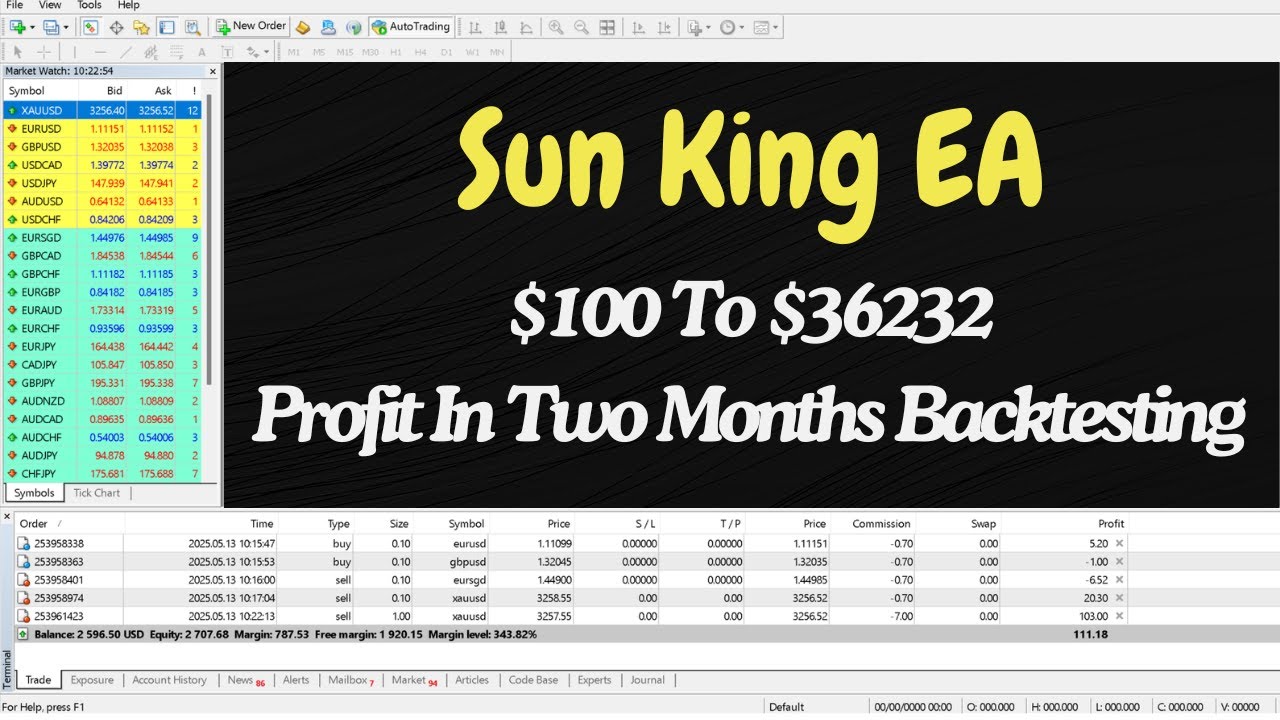Viewport: 1280px width, 720px height.
Task: Close the Market Watch panel
Action: pos(212,71)
